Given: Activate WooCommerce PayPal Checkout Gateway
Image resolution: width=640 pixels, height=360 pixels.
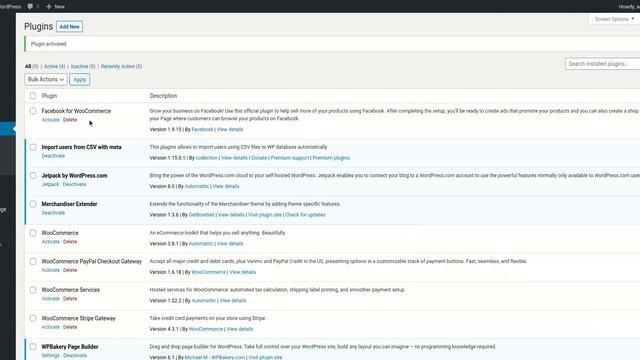Looking at the screenshot, I should tap(51, 270).
